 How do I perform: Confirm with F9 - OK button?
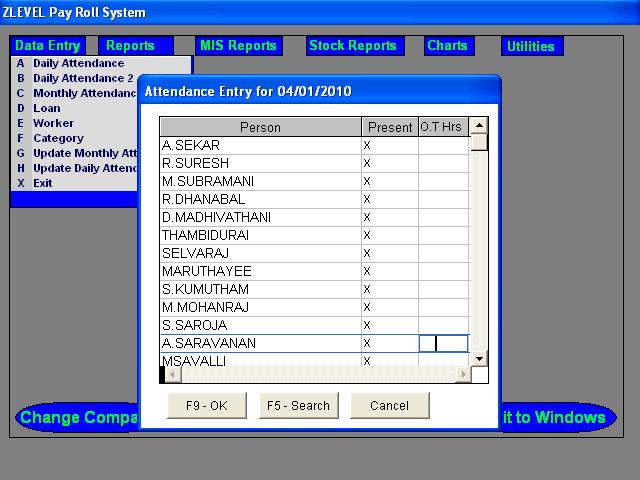[x=207, y=405]
